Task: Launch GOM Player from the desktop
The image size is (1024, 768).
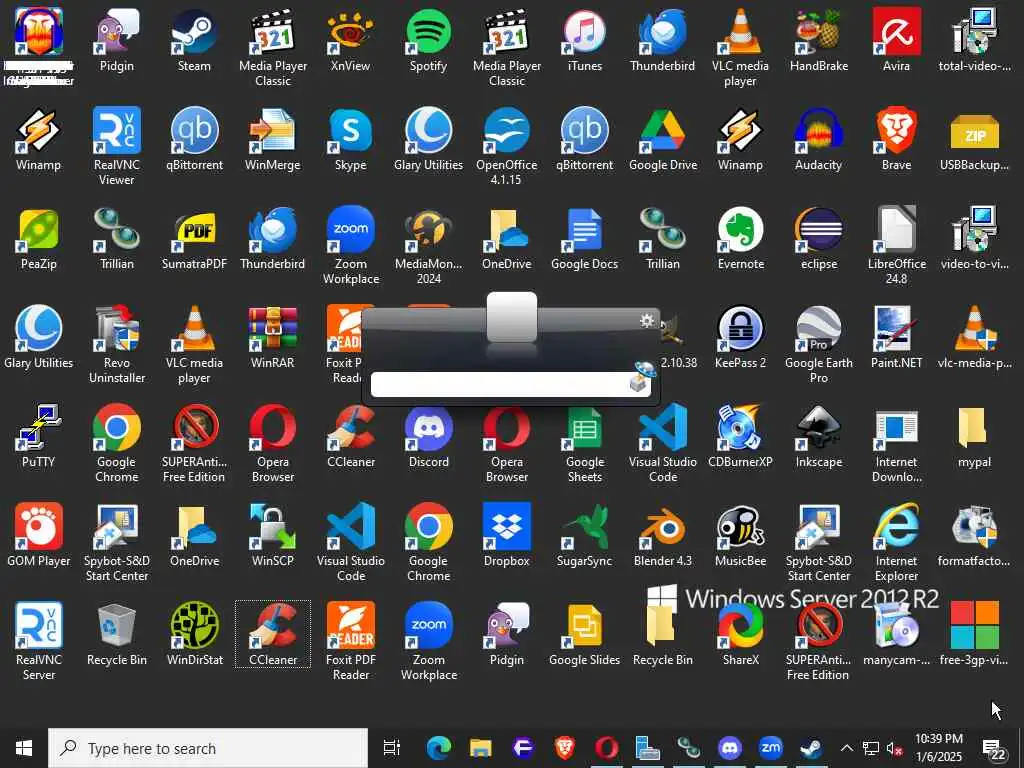Action: tap(39, 536)
